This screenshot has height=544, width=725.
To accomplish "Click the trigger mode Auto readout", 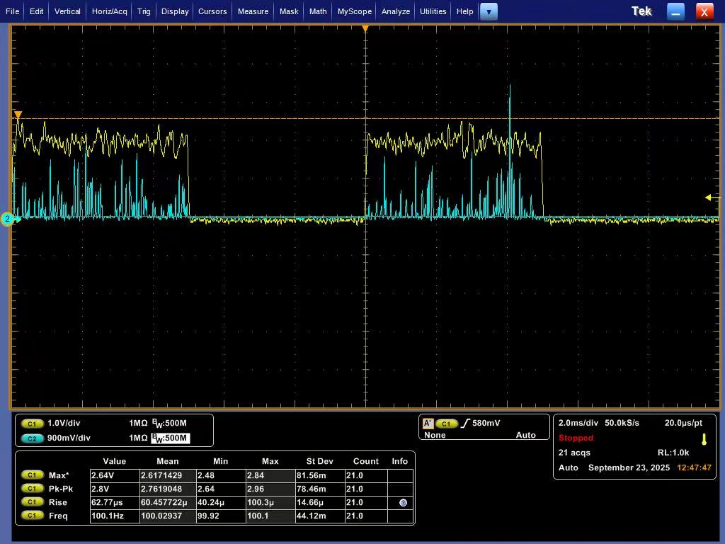I will click(526, 435).
